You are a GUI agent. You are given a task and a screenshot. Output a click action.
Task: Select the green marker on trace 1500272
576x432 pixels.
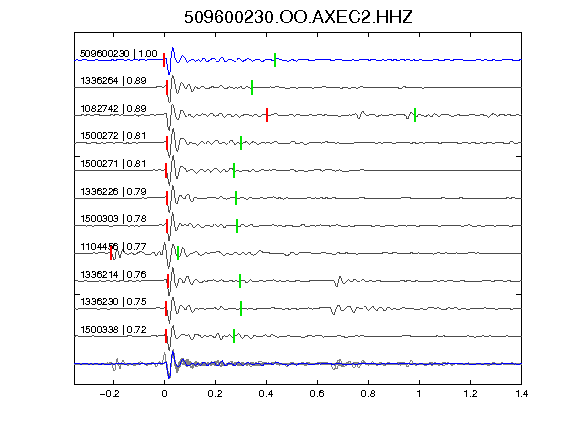pos(241,143)
